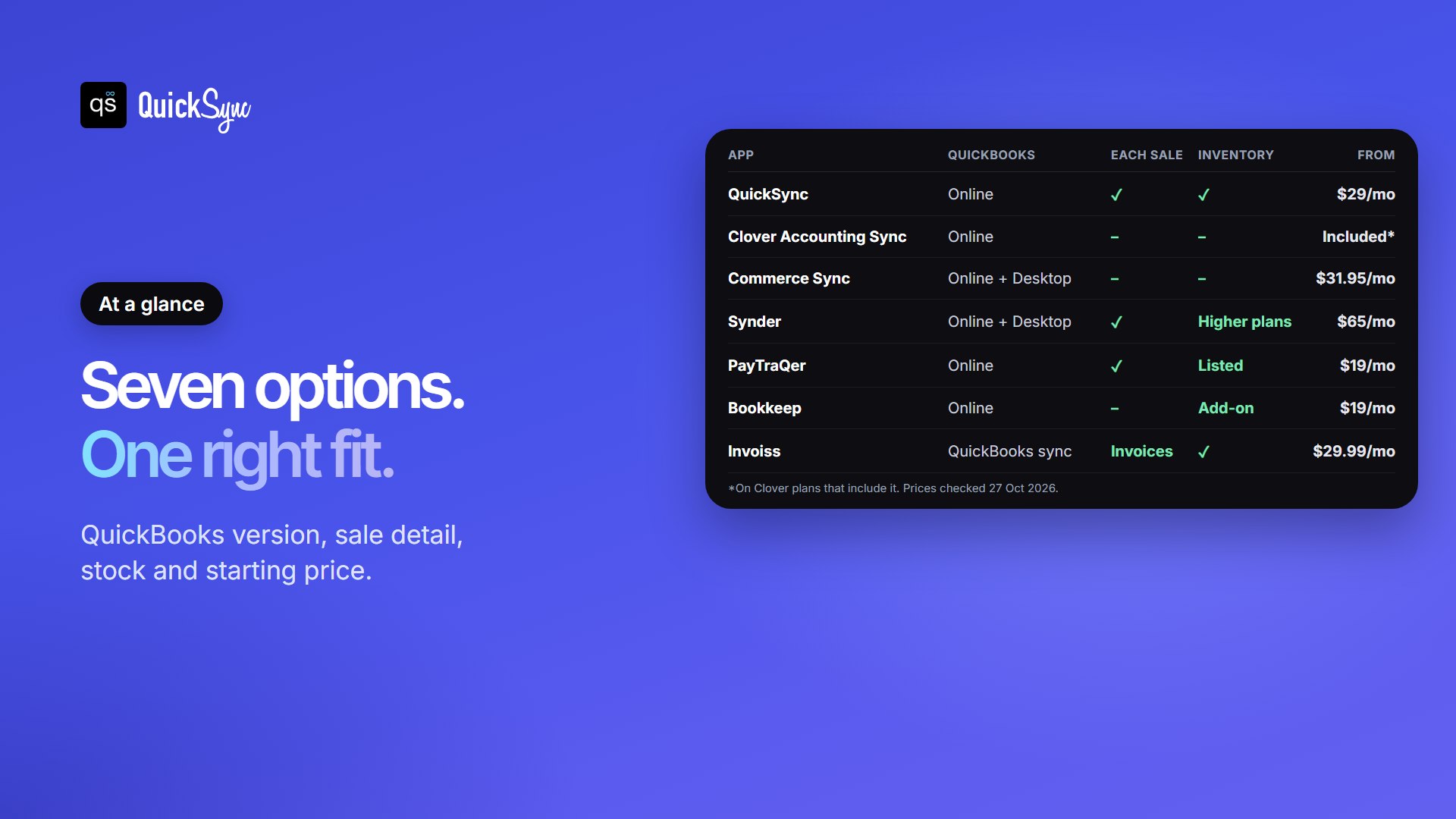Click Commerce Sync's Online + Desktop cell
1456x819 pixels.
(1009, 278)
